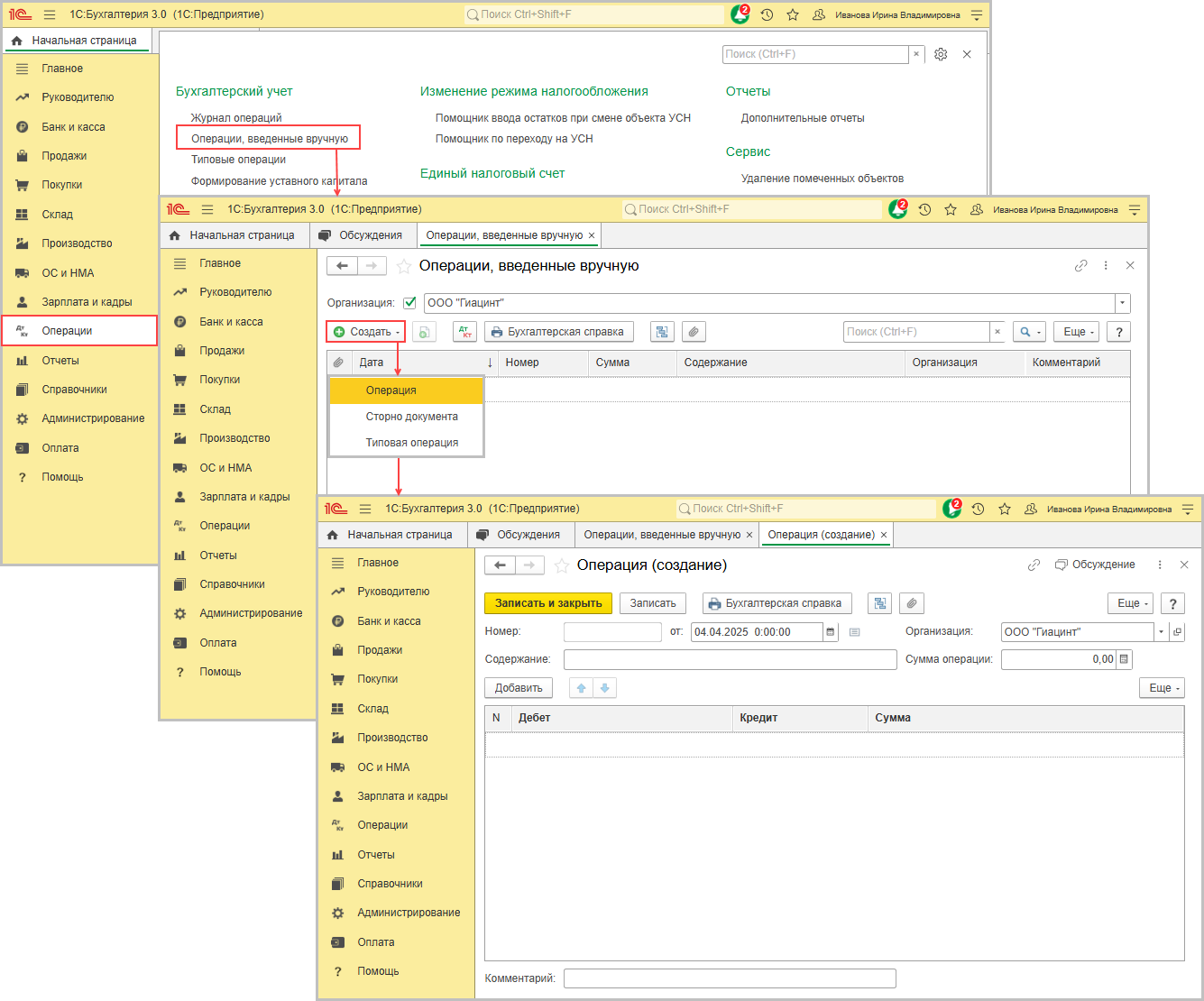Click Добавить button above entries table
Screen dimensions: 1204x1001
coord(519,688)
